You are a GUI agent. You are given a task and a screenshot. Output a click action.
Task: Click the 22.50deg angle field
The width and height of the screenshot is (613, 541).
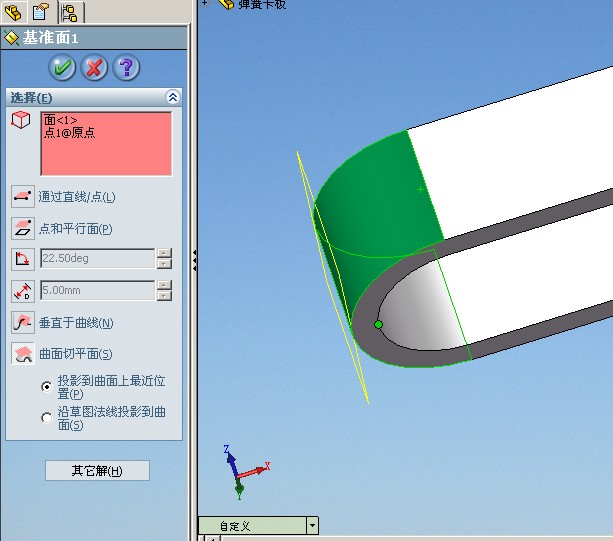[98, 258]
